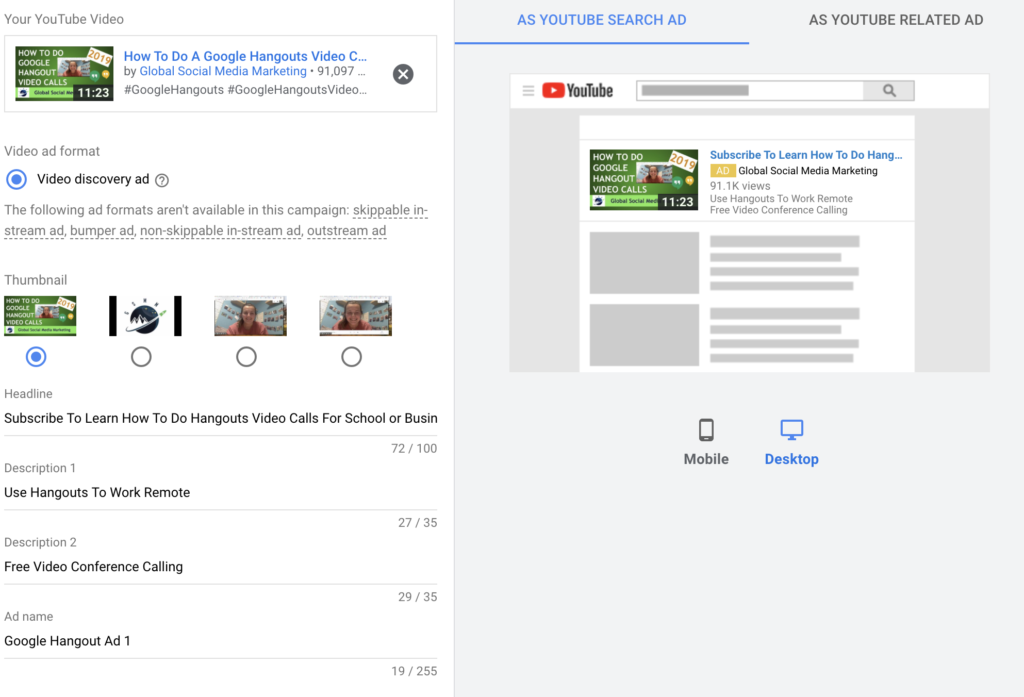Click the non-skippable in-stream ad term
The image size is (1024, 697).
(x=221, y=231)
